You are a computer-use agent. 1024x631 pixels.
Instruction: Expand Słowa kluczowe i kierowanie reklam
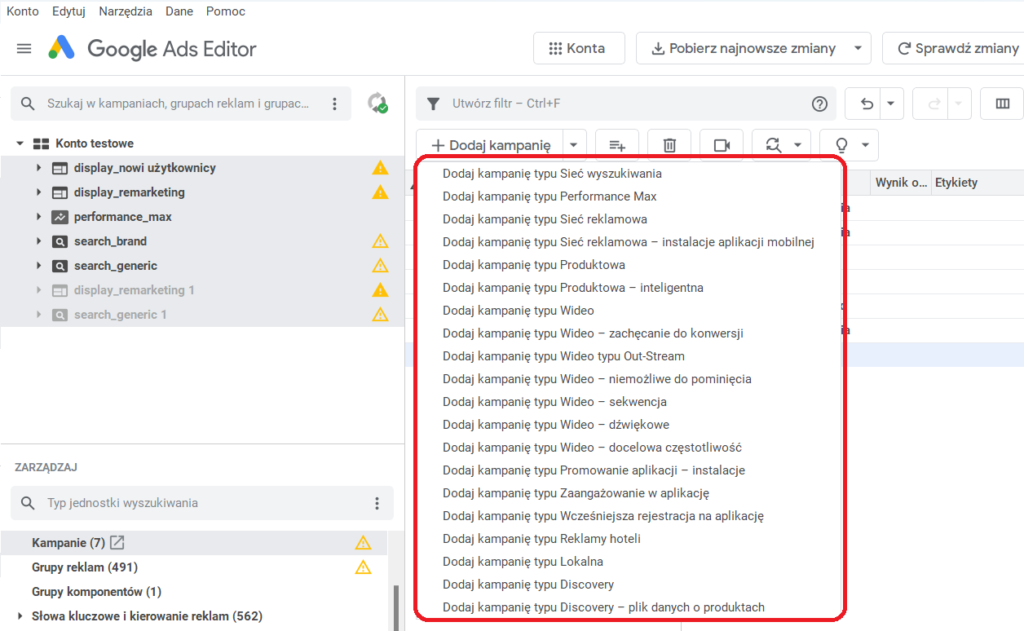click(x=20, y=616)
